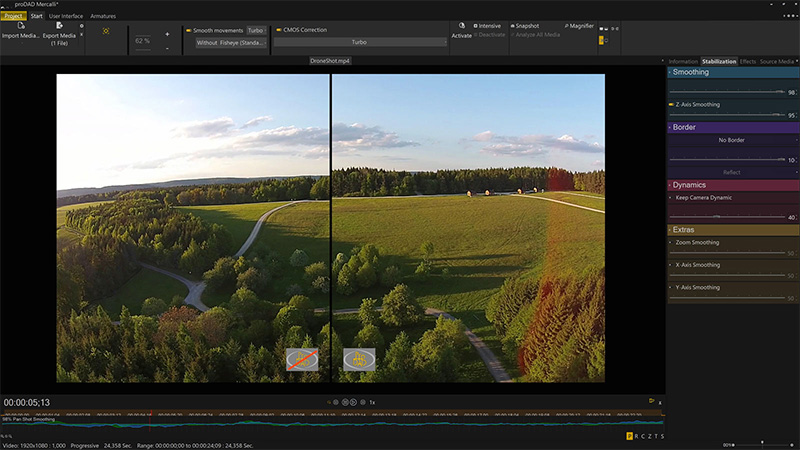Select the unstabilized original view icon
The height and width of the screenshot is (450, 800).
tap(301, 359)
